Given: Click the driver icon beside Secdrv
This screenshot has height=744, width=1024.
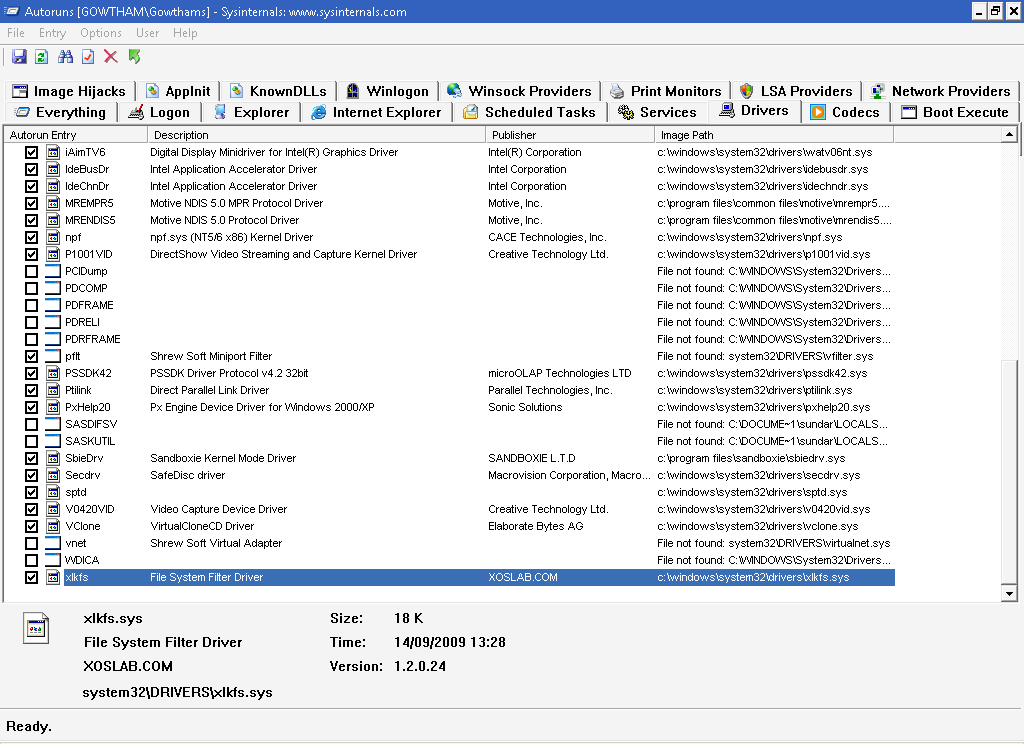Looking at the screenshot, I should (x=53, y=475).
